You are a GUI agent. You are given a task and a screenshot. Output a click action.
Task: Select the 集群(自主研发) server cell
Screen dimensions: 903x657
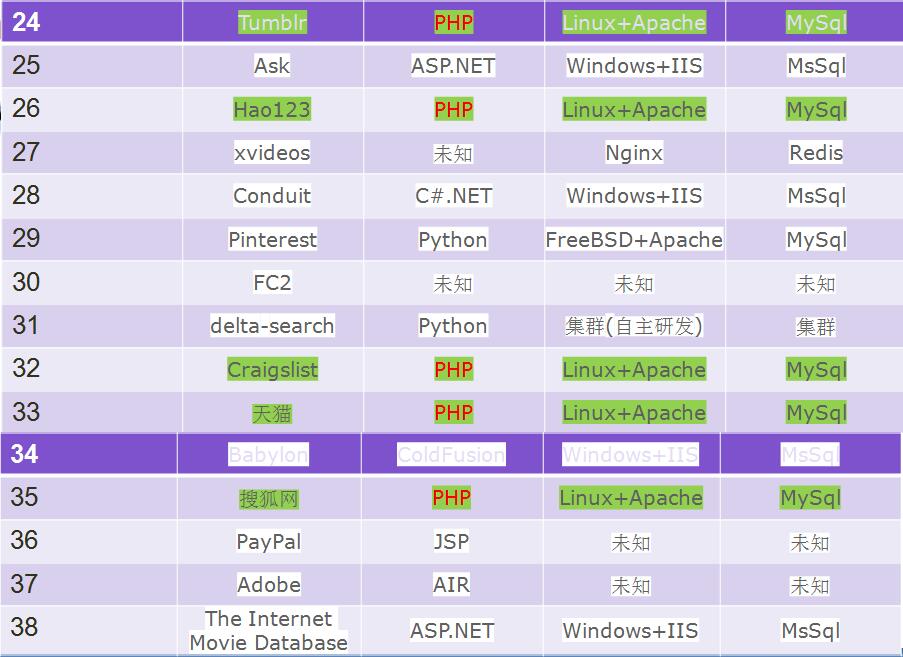pyautogui.click(x=634, y=326)
